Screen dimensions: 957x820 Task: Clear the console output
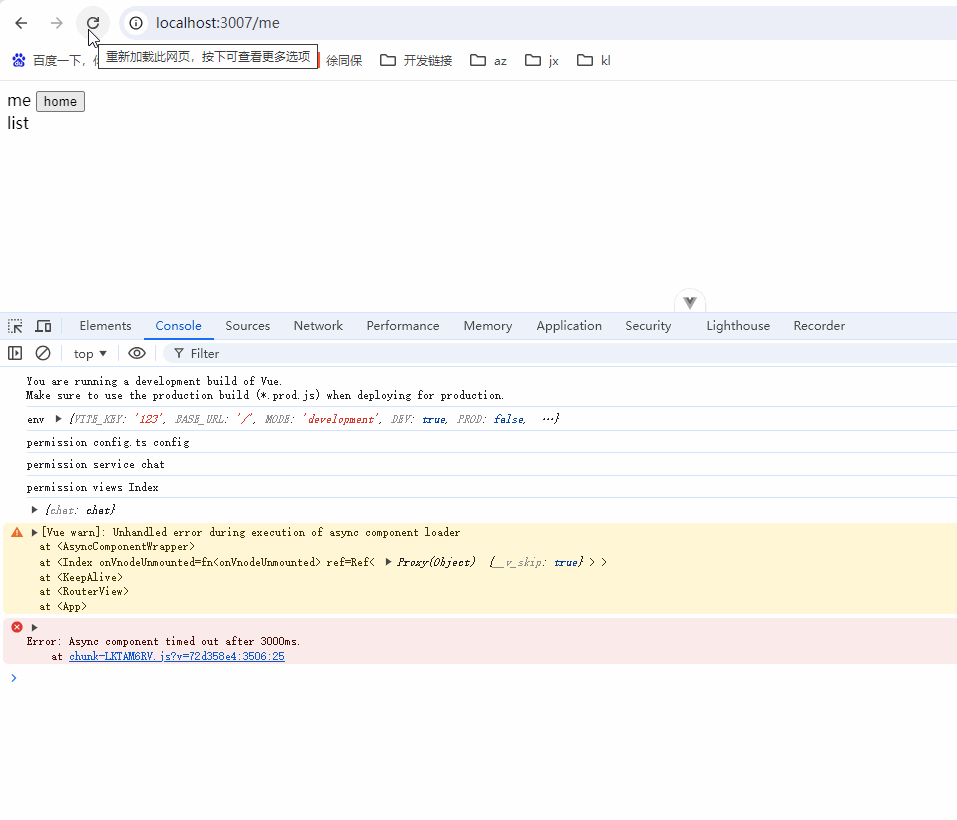tap(43, 353)
